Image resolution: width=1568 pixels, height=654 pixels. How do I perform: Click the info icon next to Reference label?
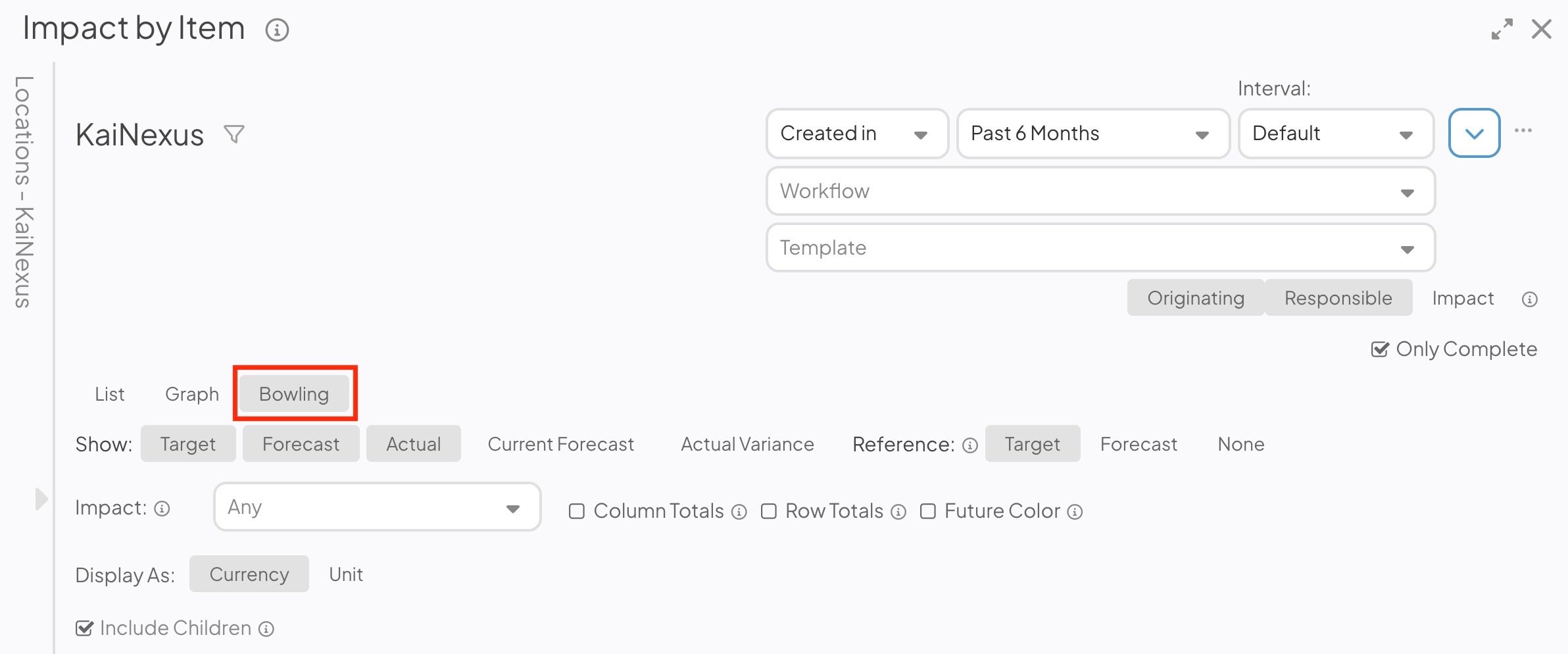[x=970, y=445]
